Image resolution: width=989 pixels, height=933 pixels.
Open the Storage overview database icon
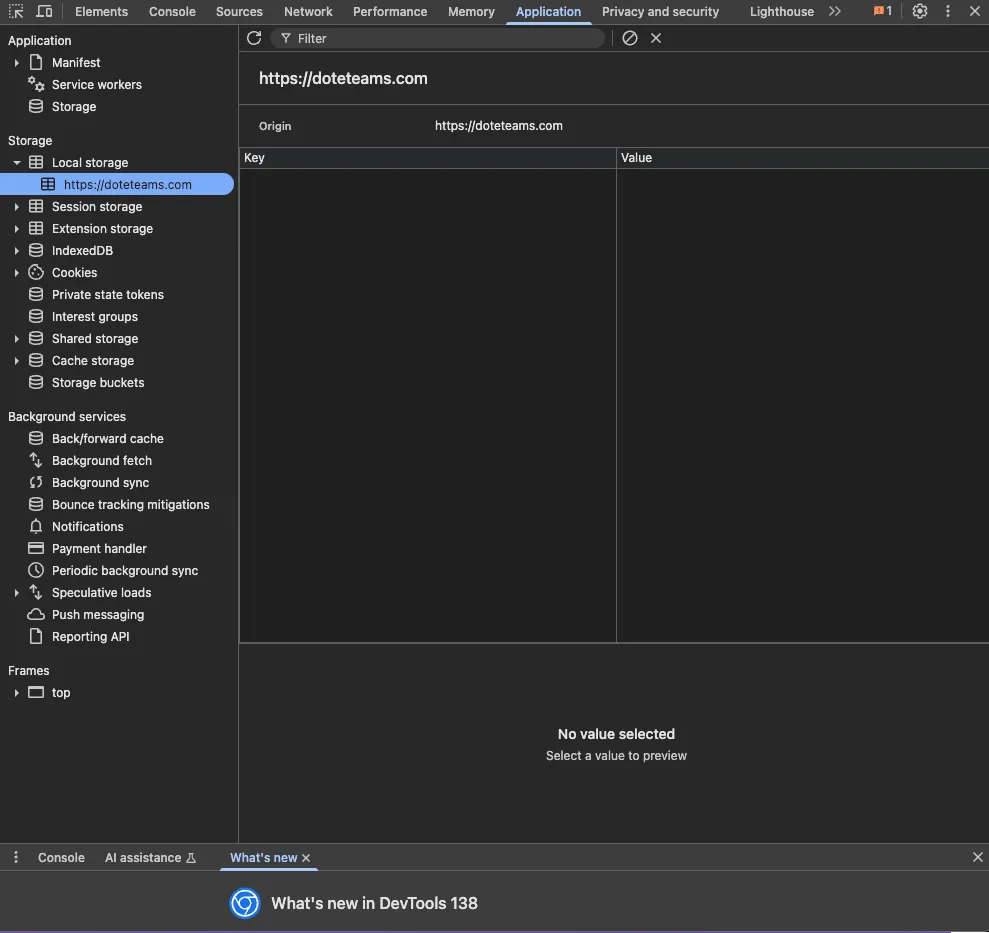click(x=36, y=107)
